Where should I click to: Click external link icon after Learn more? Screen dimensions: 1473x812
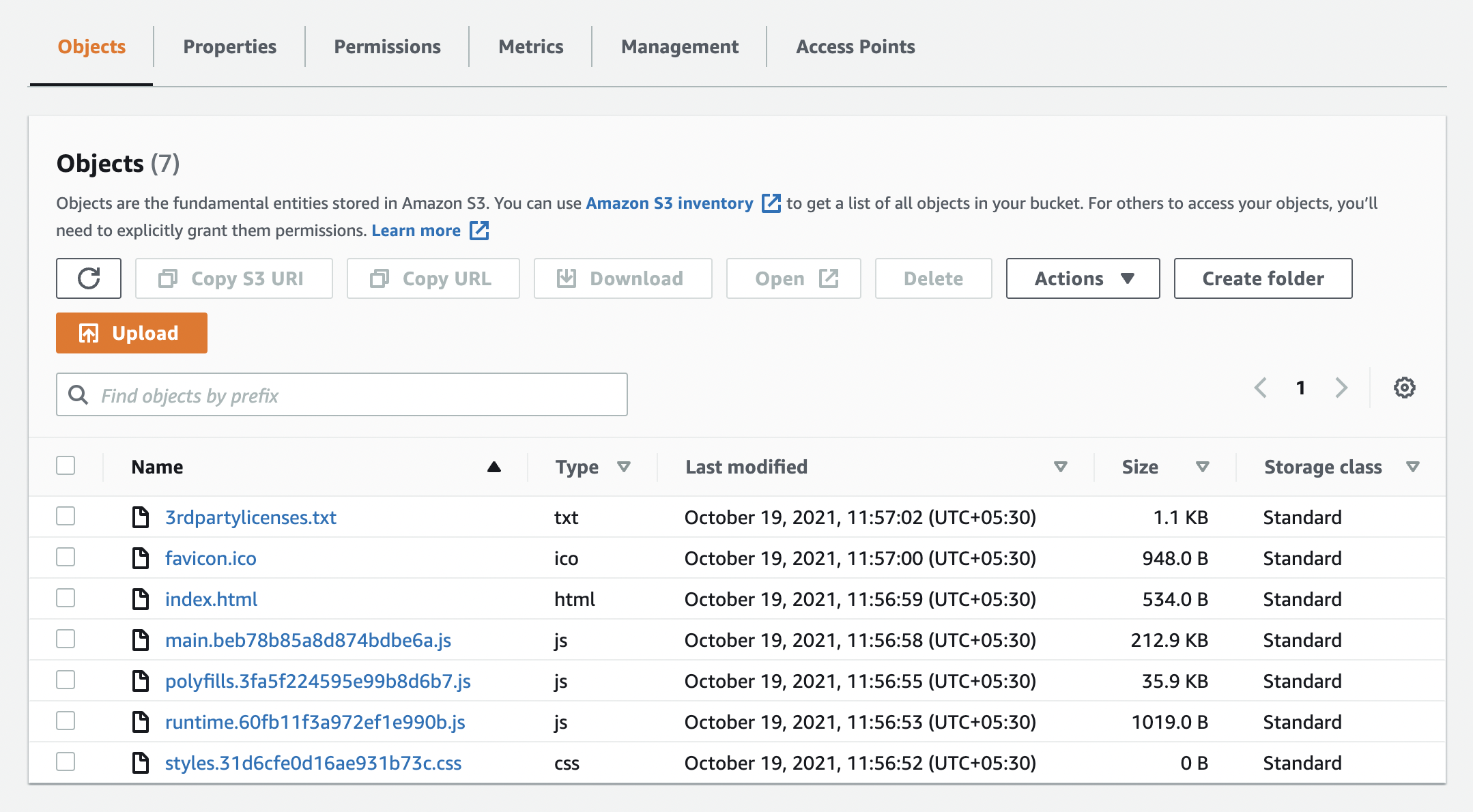pyautogui.click(x=479, y=231)
